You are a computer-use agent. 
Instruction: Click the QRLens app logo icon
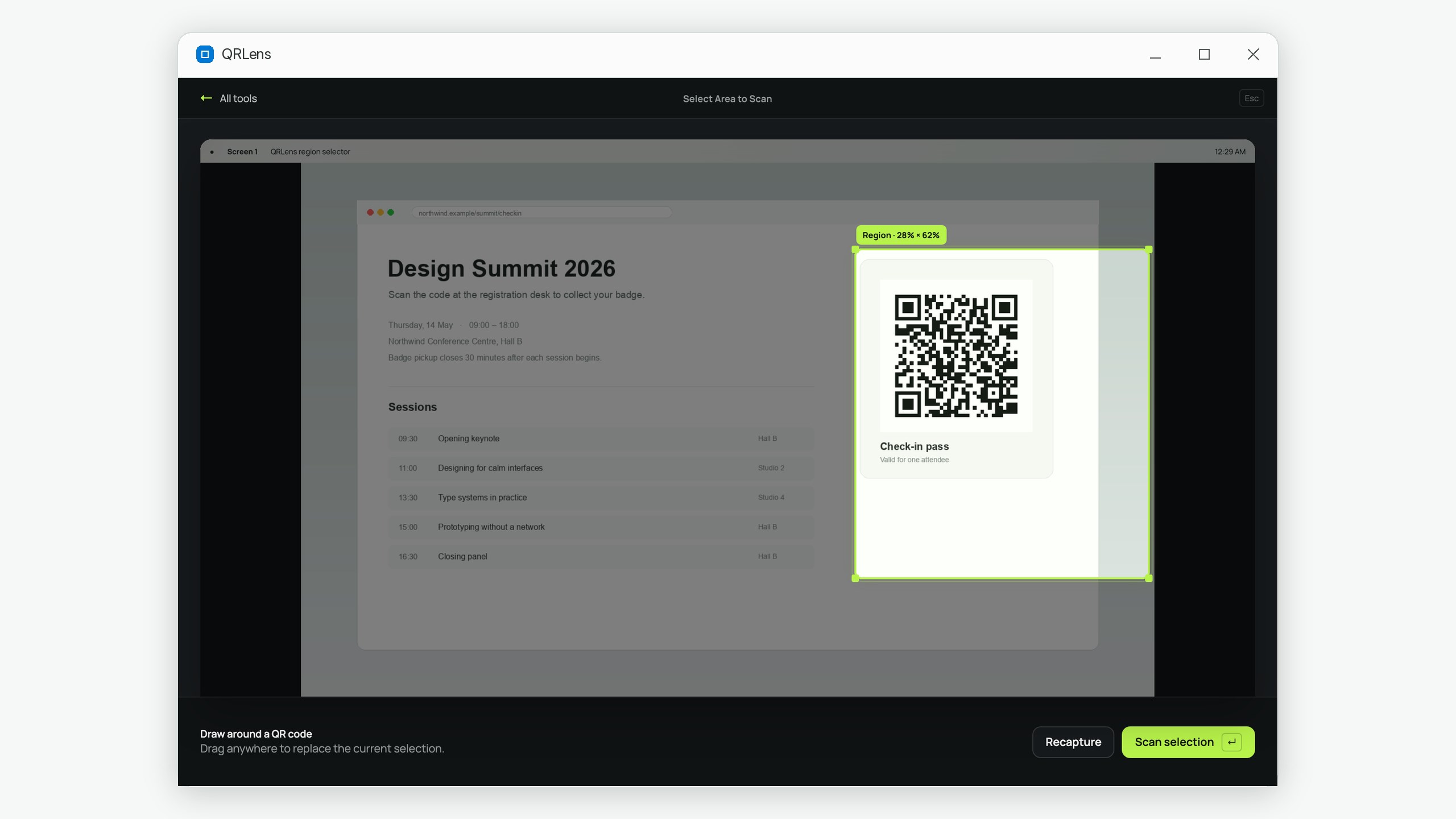coord(205,54)
